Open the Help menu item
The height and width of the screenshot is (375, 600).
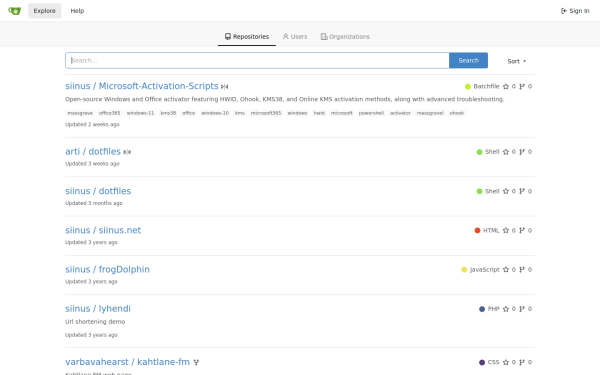pyautogui.click(x=77, y=11)
